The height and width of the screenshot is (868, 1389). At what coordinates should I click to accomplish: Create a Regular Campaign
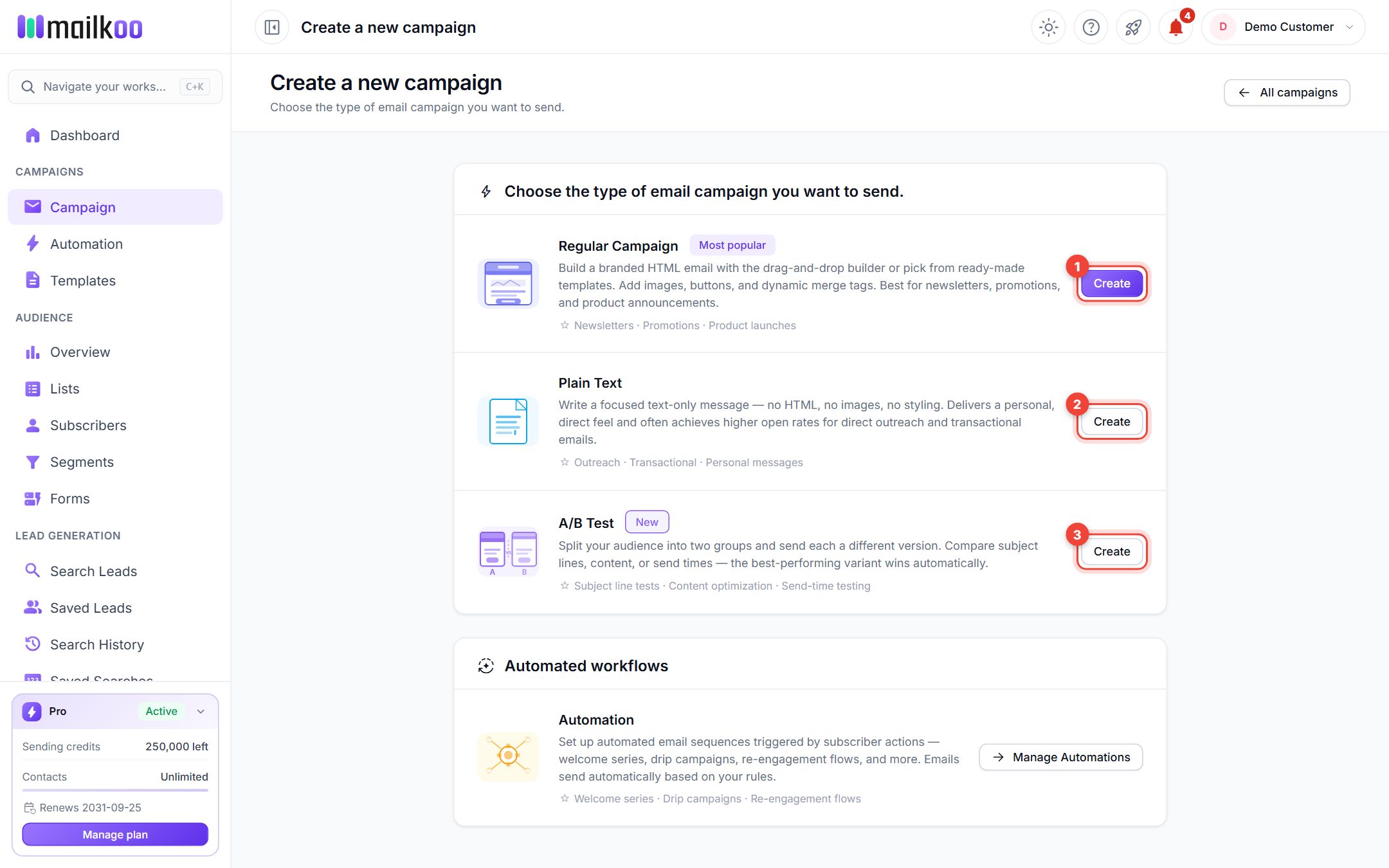click(x=1111, y=284)
